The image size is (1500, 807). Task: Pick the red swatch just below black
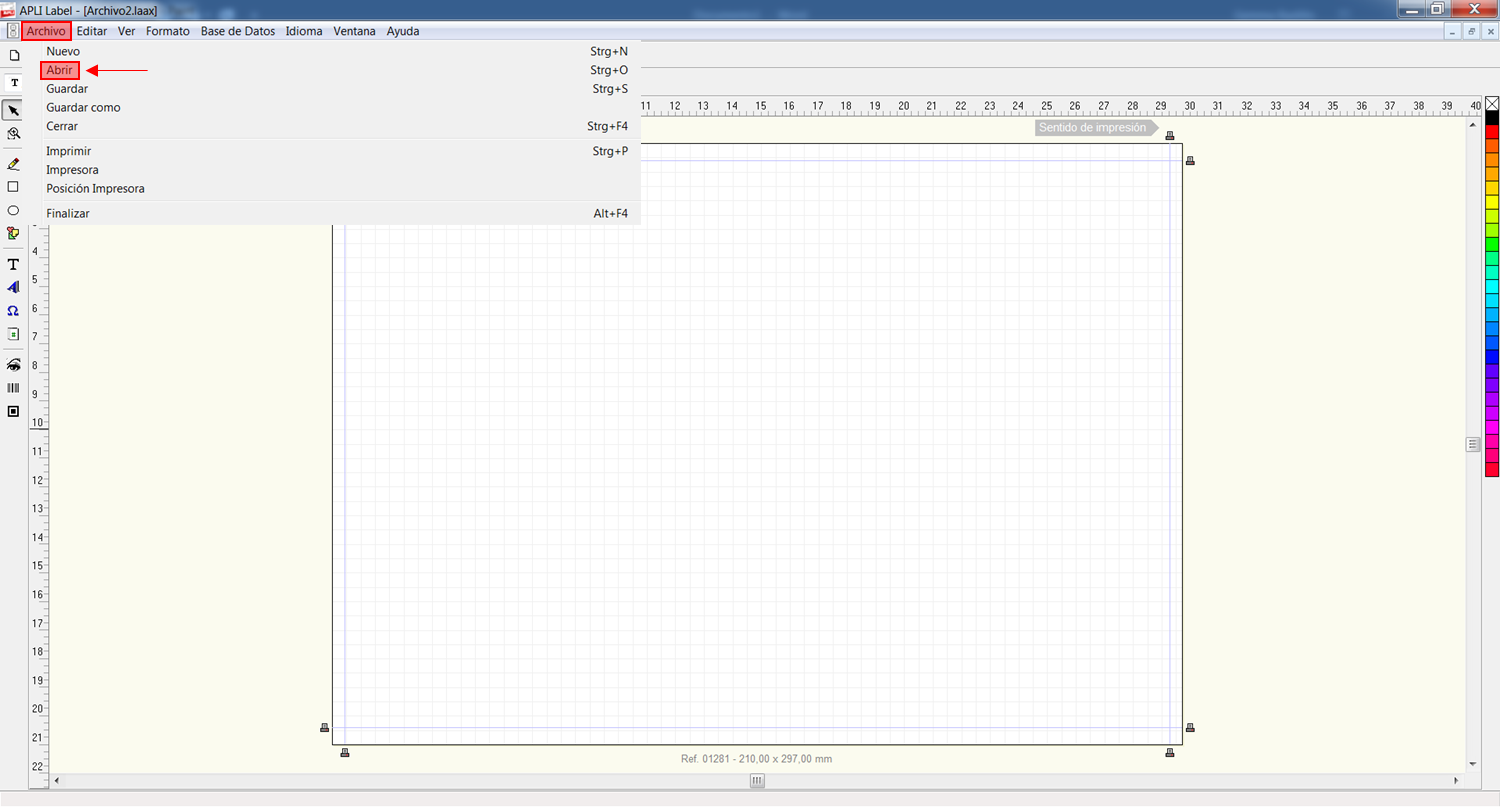[1492, 132]
